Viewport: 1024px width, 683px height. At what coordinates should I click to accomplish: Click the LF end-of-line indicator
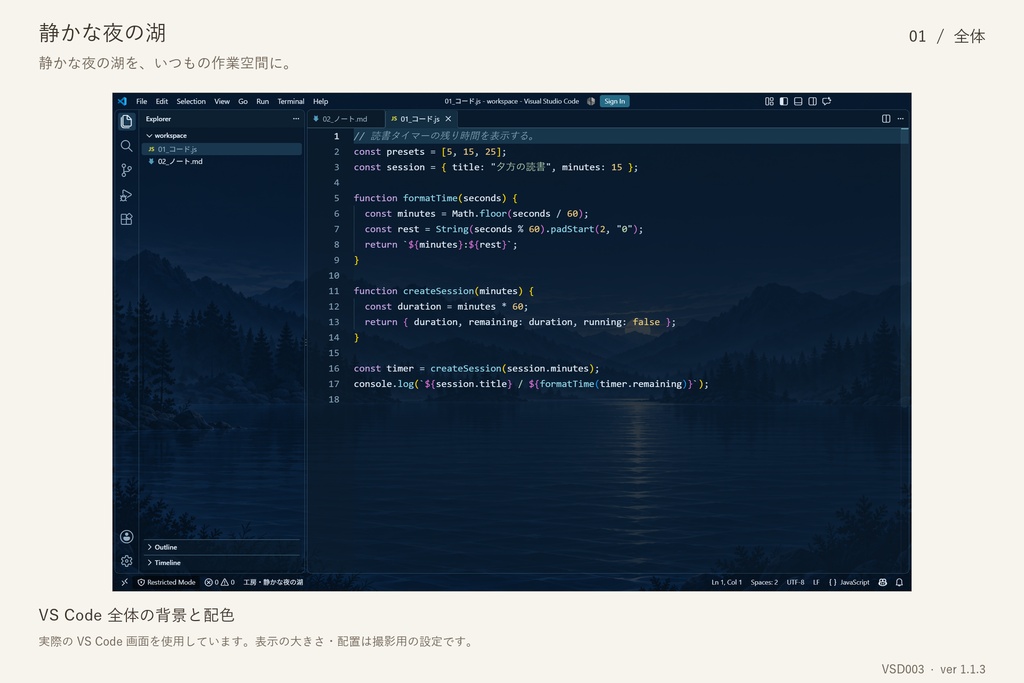tap(816, 582)
